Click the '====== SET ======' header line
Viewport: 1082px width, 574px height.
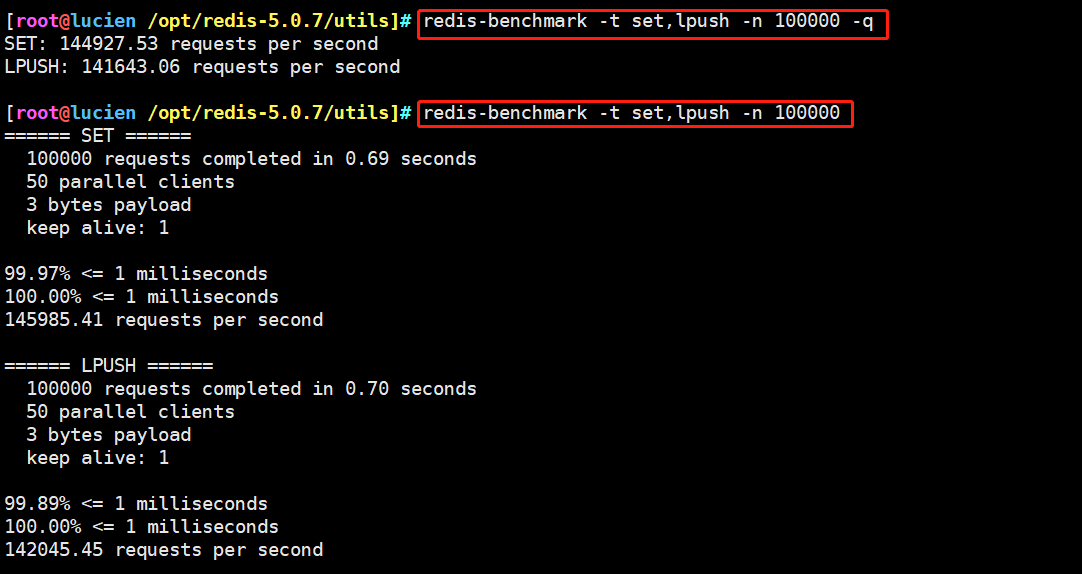coord(97,136)
